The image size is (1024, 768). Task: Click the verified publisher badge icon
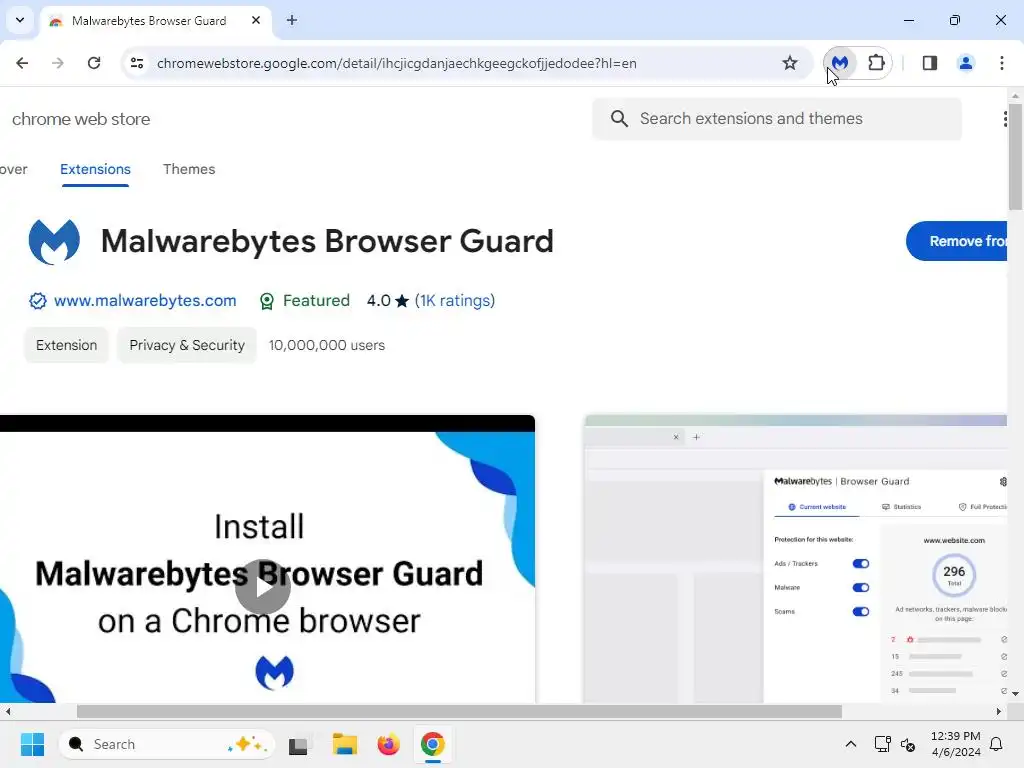click(38, 300)
